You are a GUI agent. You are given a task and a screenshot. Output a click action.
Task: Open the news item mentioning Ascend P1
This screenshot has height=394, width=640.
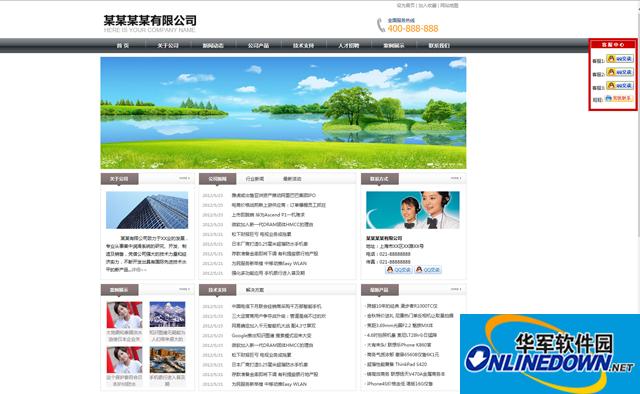coord(268,215)
